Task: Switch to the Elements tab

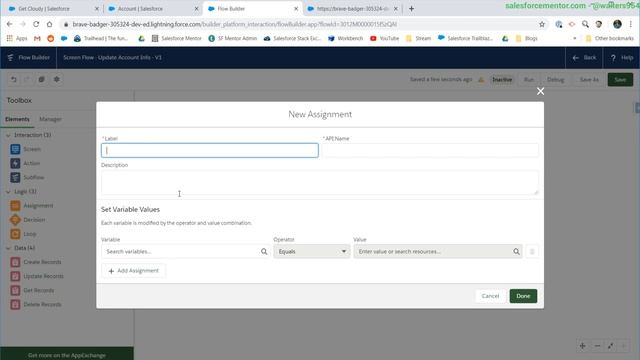Action: (x=17, y=119)
